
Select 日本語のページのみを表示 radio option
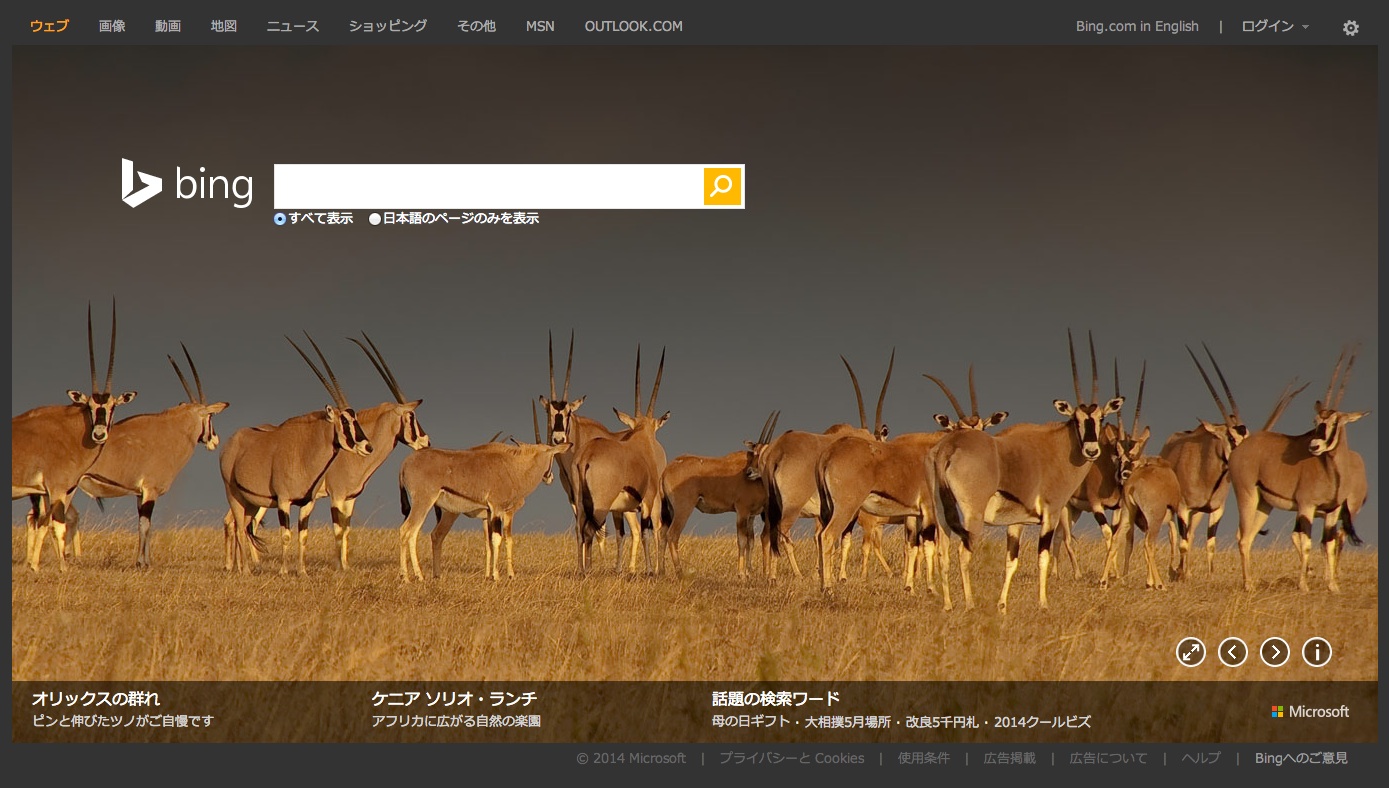pyautogui.click(x=375, y=219)
